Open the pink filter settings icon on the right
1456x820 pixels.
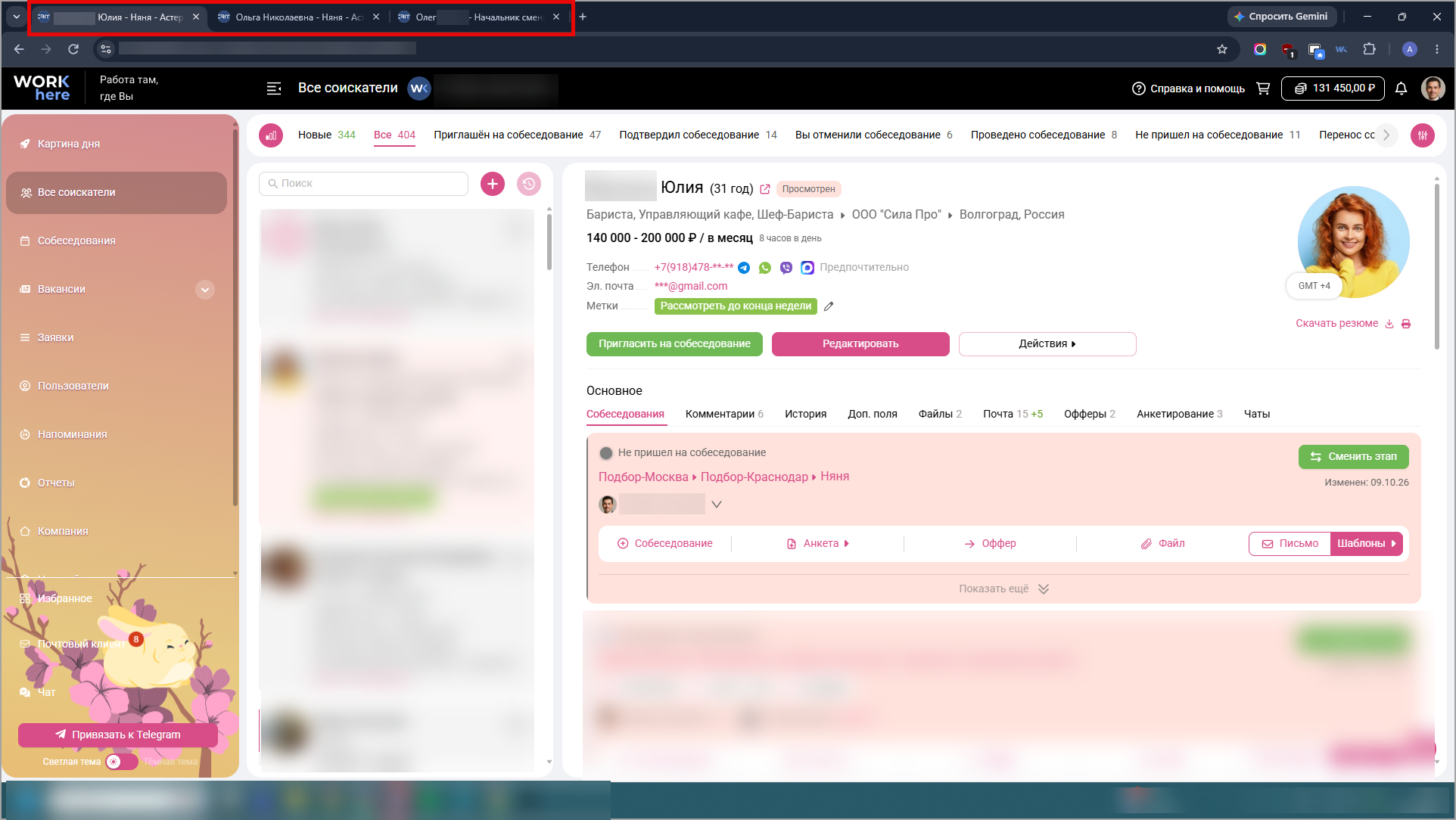[x=1423, y=135]
